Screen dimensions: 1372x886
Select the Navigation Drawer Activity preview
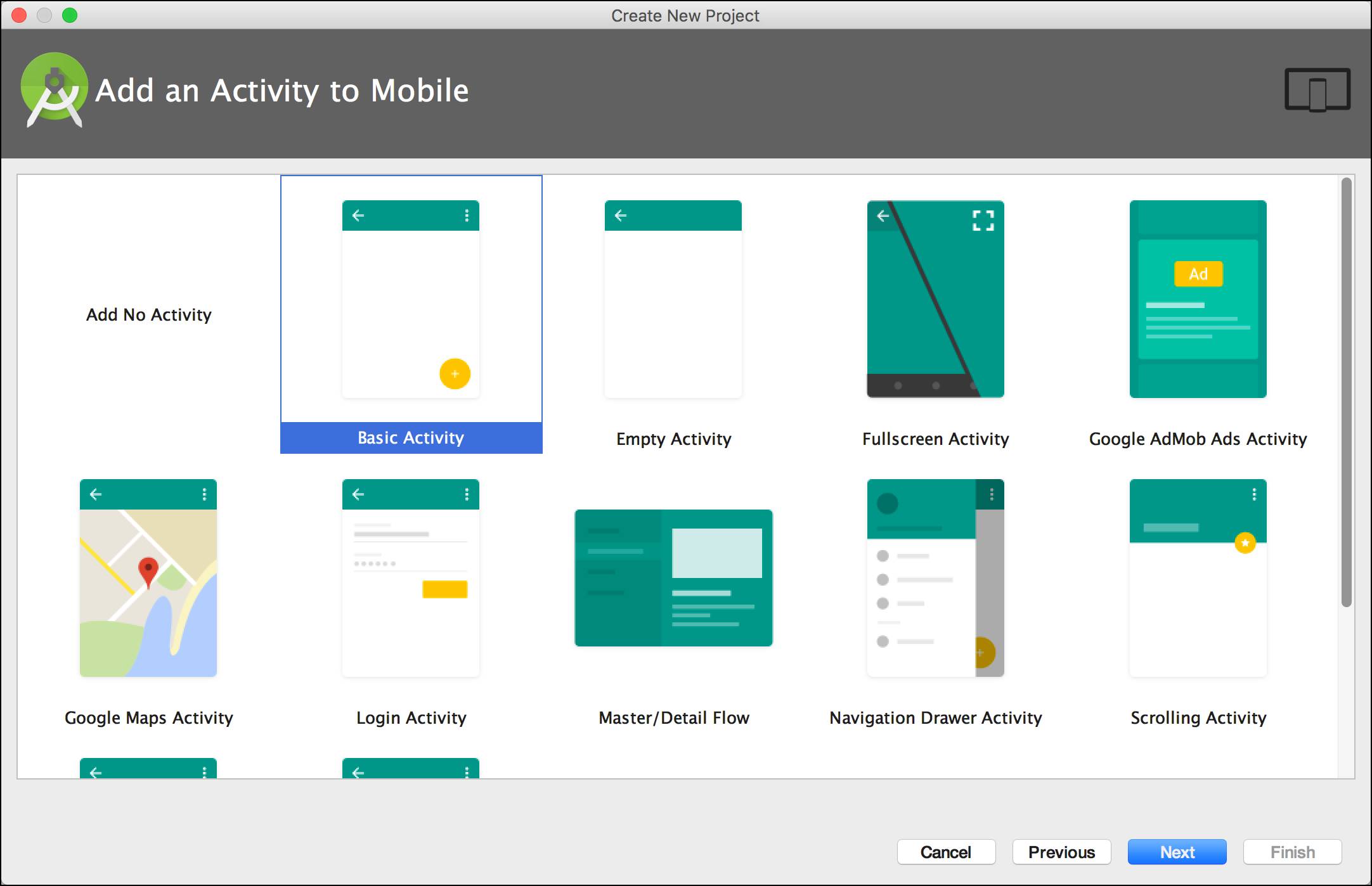pos(936,578)
